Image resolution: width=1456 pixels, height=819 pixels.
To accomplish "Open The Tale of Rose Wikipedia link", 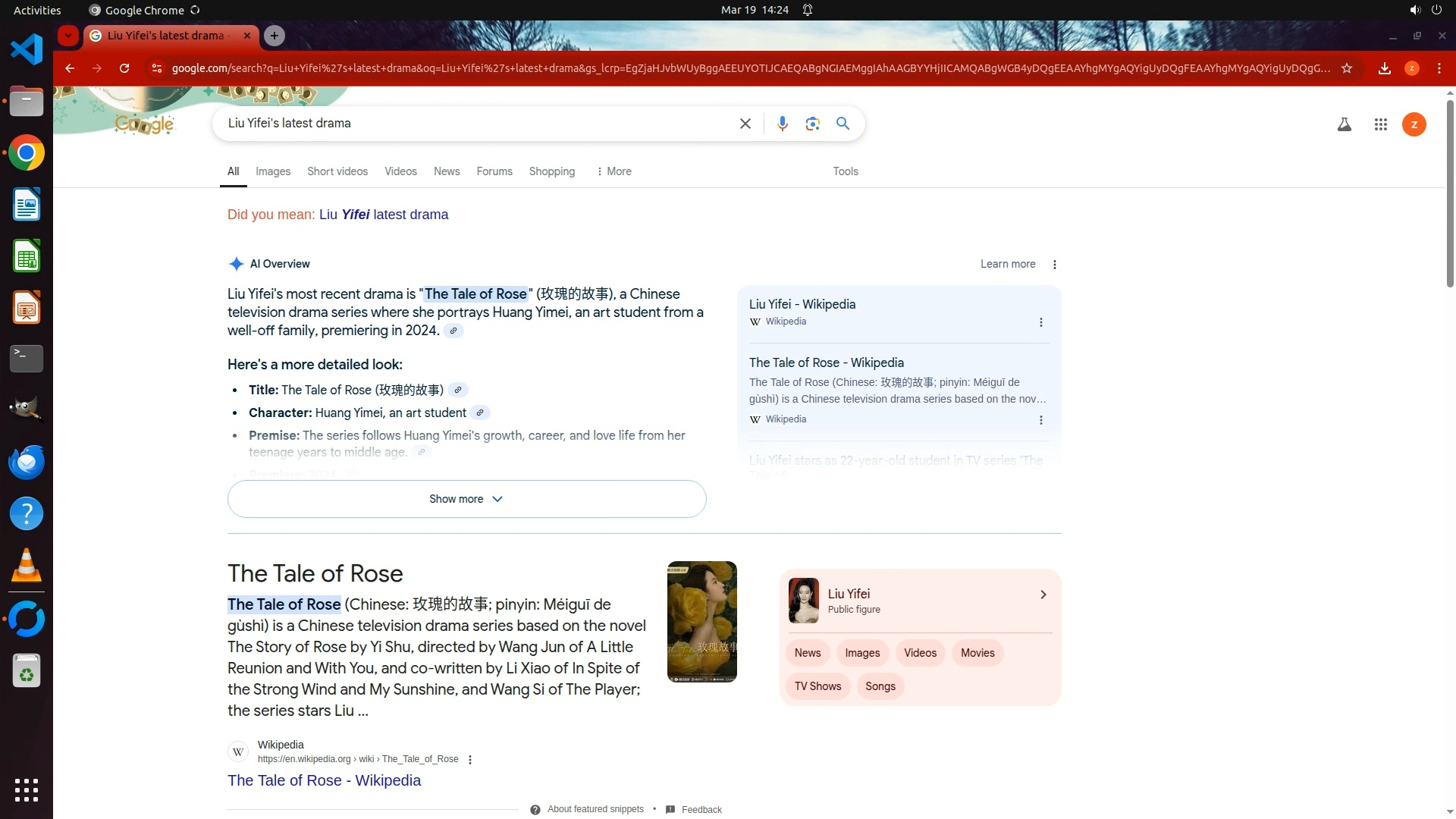I will click(324, 780).
